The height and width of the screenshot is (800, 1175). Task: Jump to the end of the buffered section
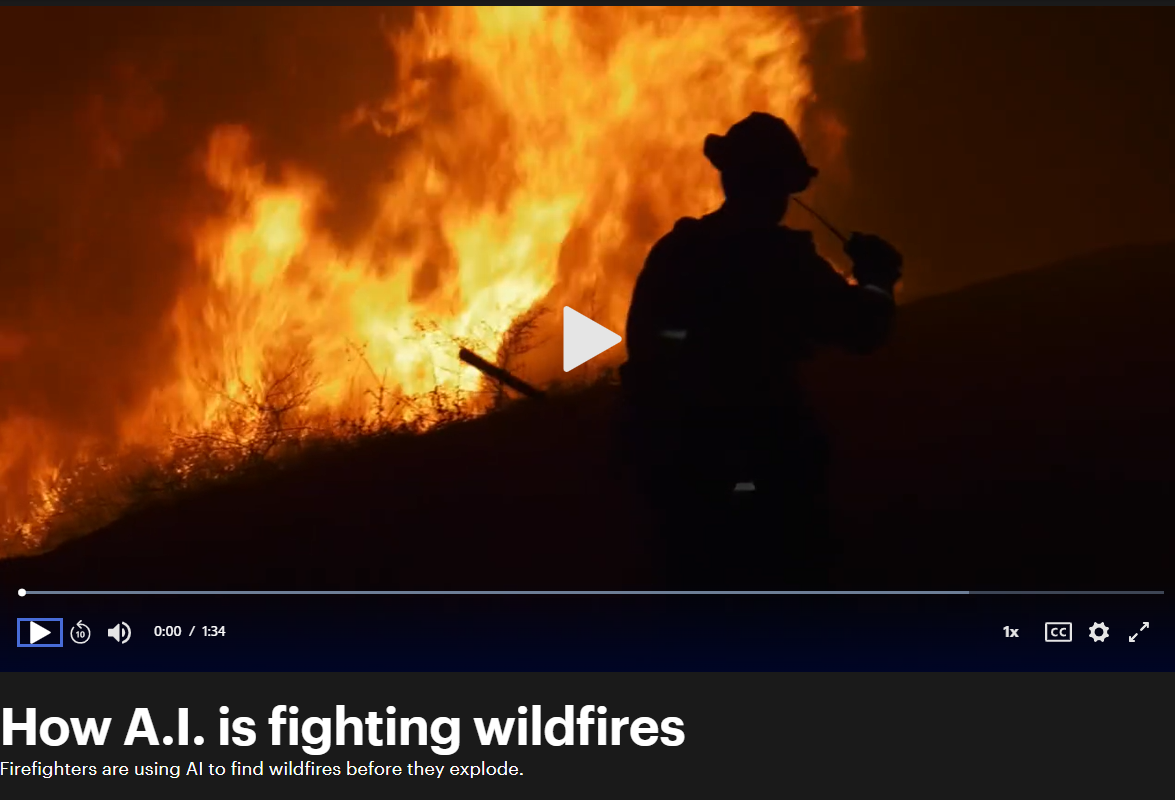tap(967, 593)
